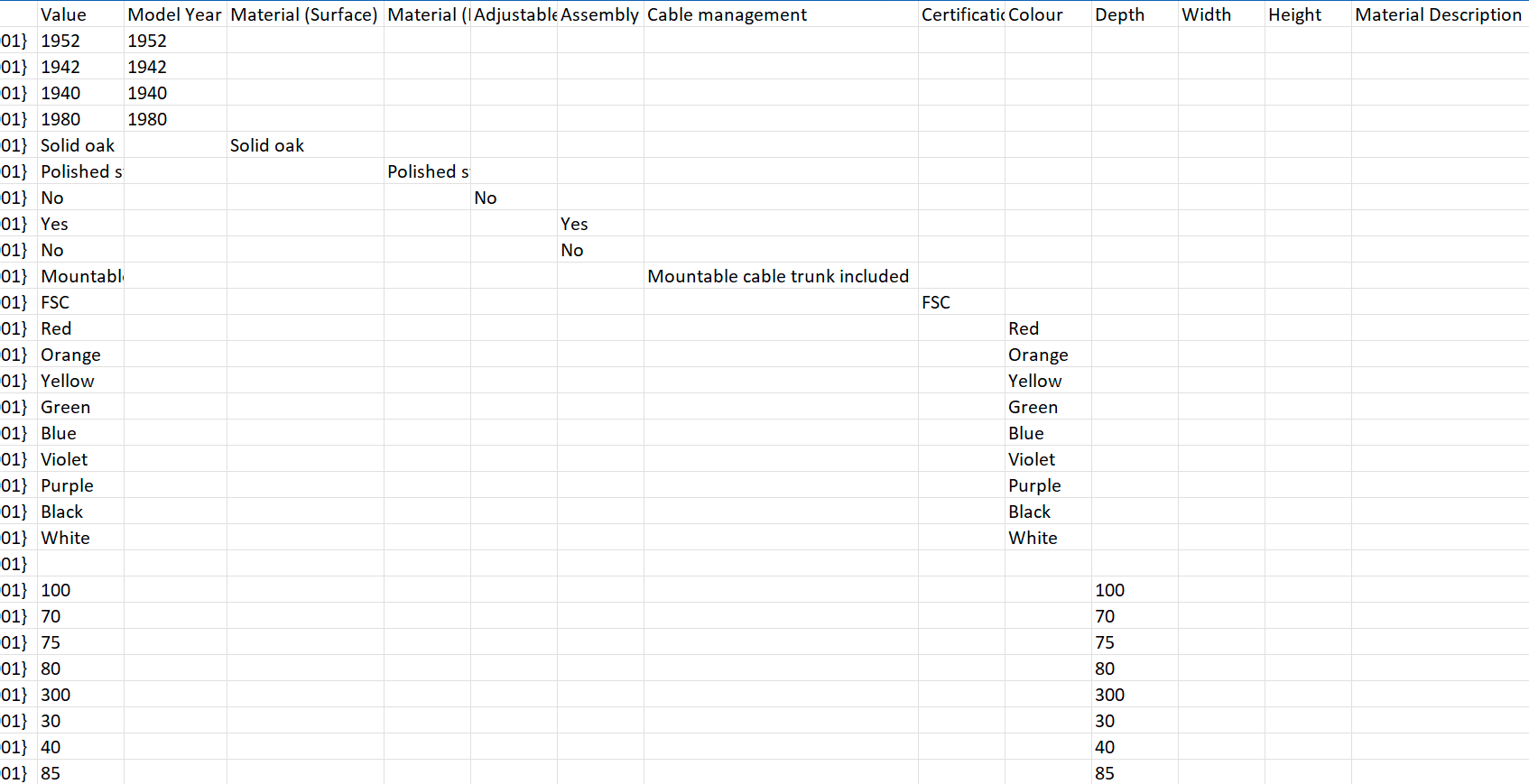Select 75 in the Depth column
This screenshot has height=784, width=1529.
point(1135,642)
